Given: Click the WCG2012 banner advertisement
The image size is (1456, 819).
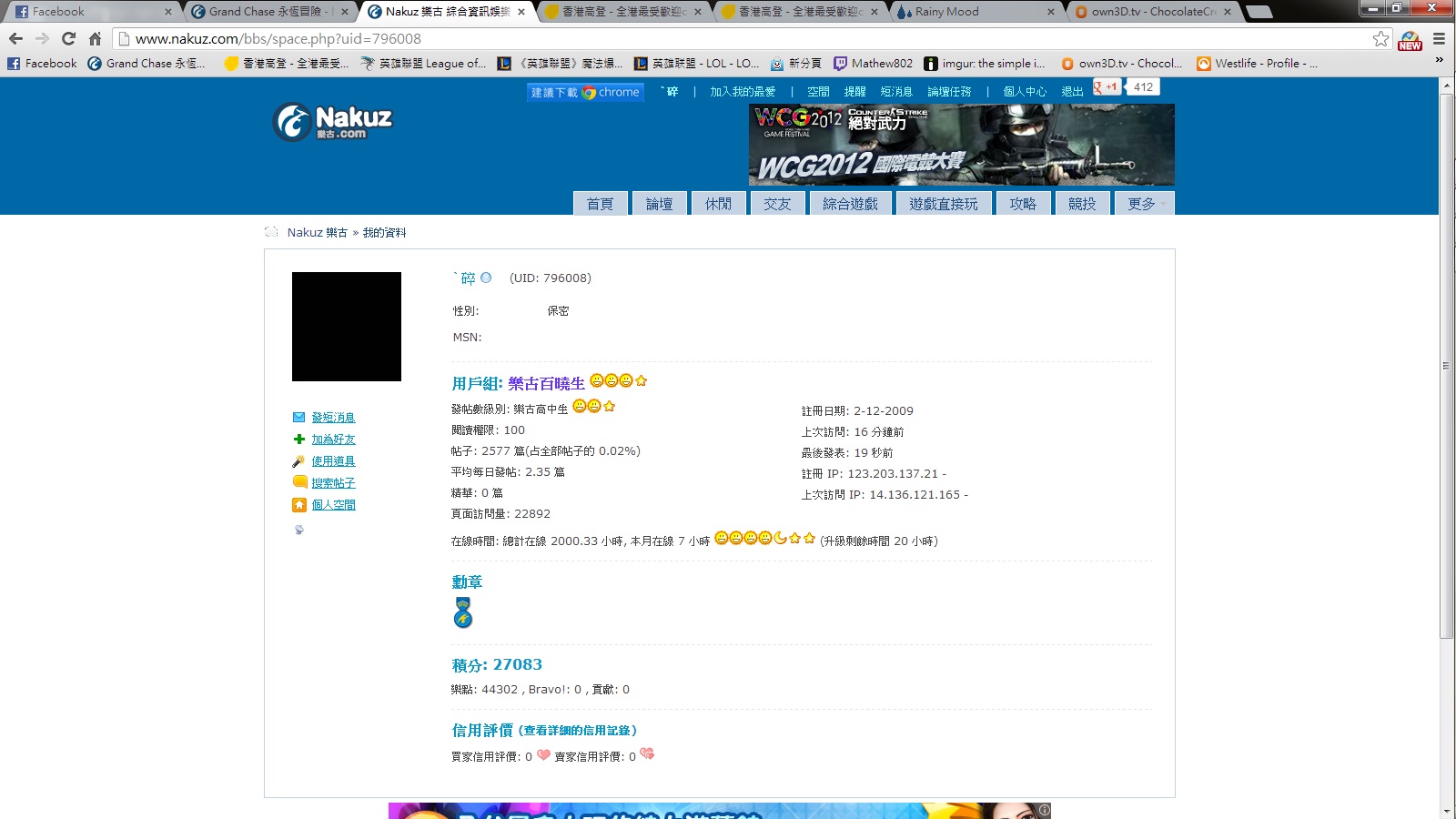Looking at the screenshot, I should tap(961, 145).
